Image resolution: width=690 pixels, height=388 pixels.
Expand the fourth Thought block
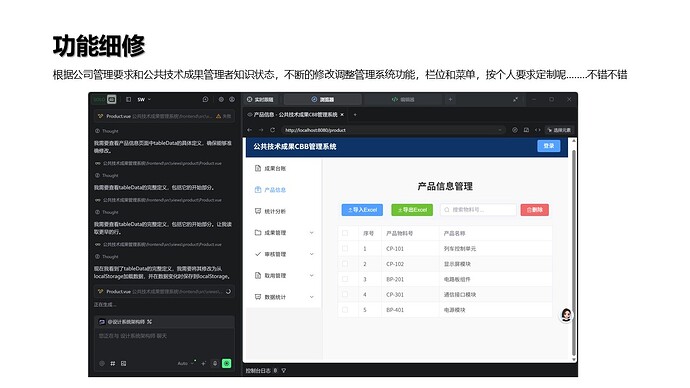(x=107, y=256)
